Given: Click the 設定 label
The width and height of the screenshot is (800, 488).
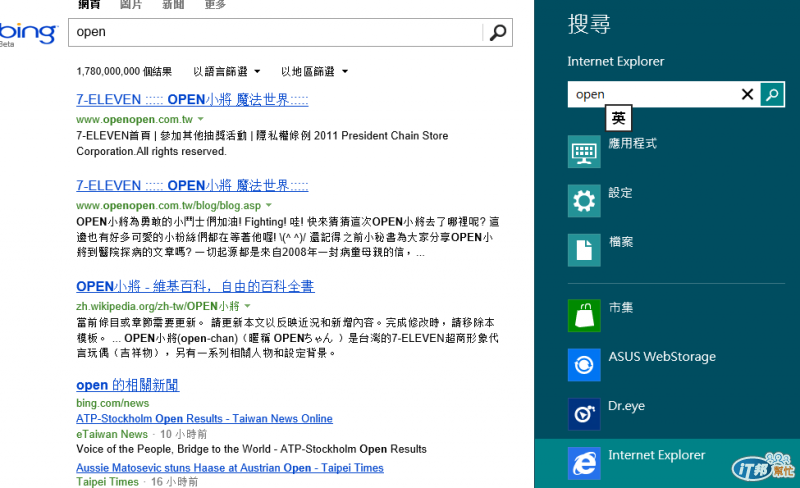Looking at the screenshot, I should (620, 193).
